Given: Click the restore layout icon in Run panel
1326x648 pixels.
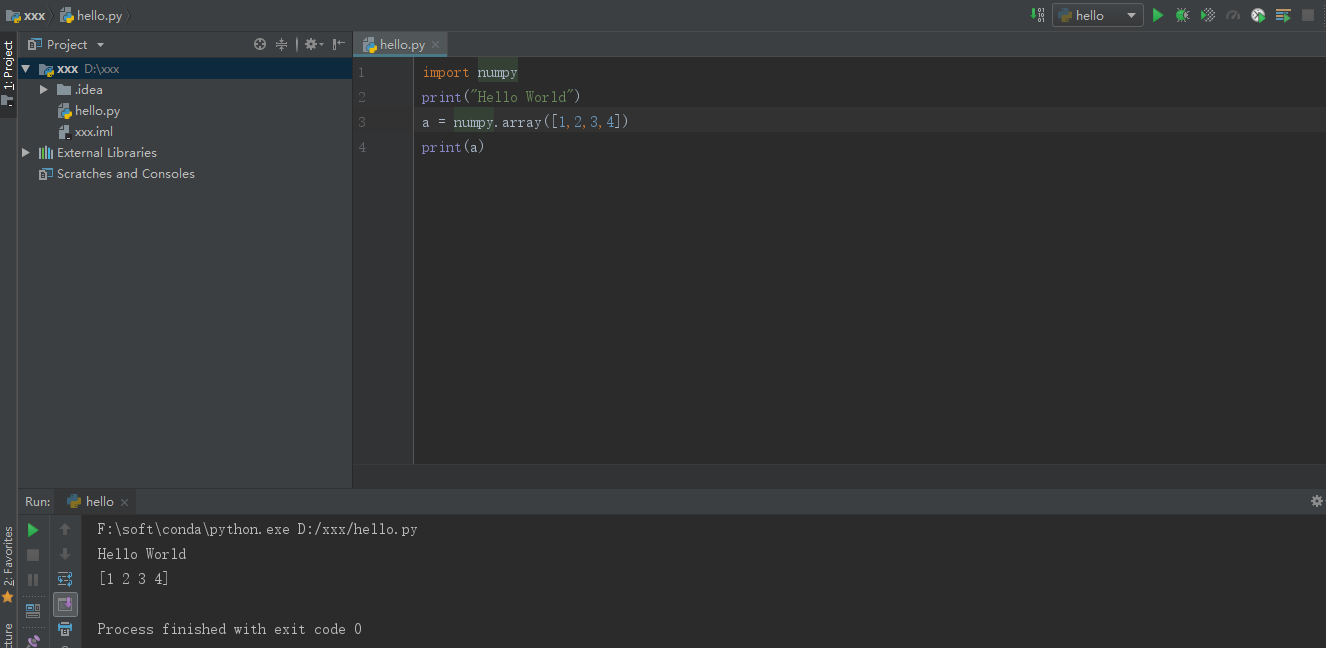Looking at the screenshot, I should [33, 609].
